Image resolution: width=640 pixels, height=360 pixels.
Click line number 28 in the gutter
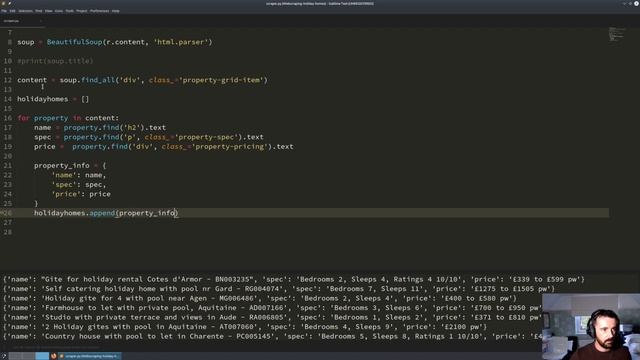(7, 232)
